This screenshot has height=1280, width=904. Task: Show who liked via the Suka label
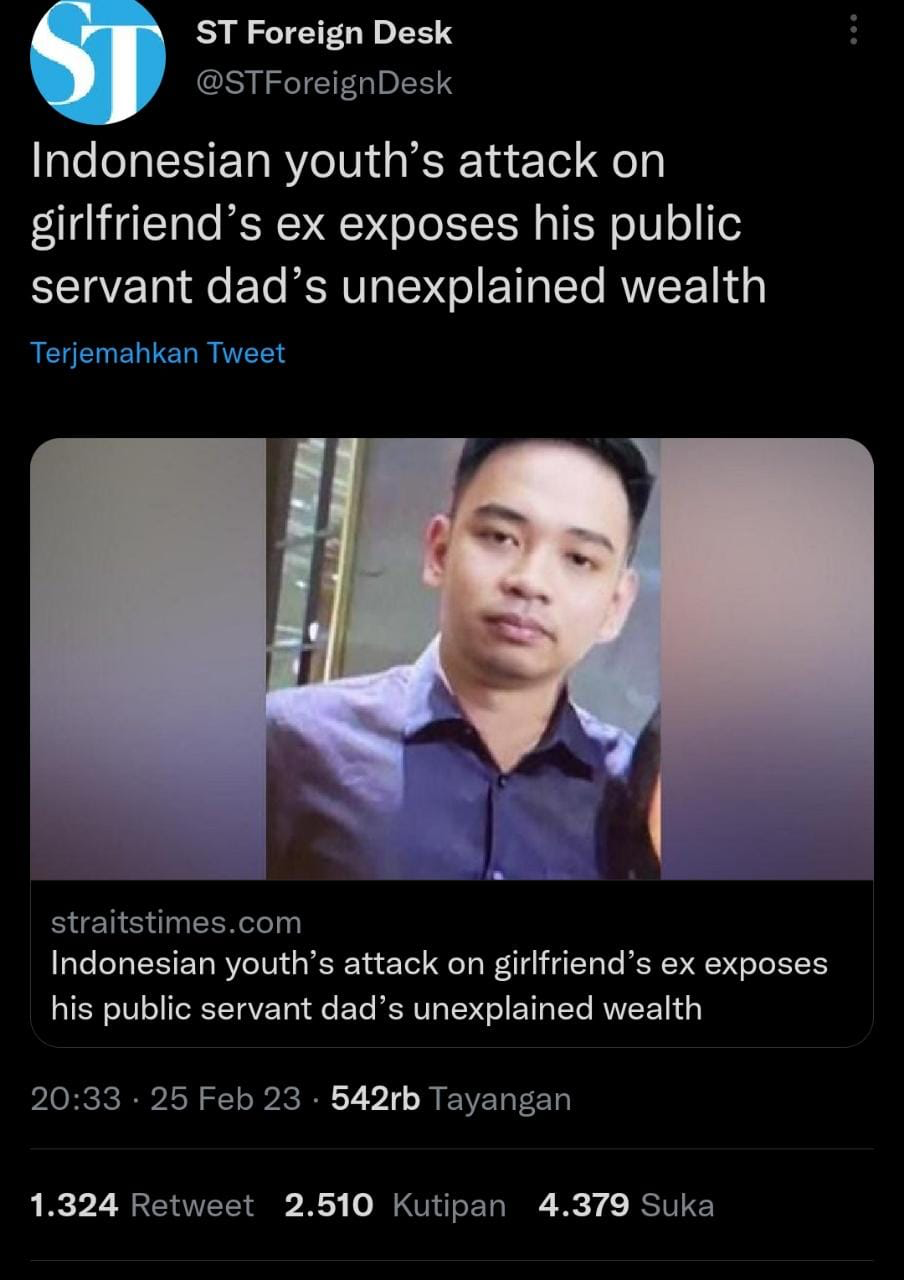coord(677,1205)
